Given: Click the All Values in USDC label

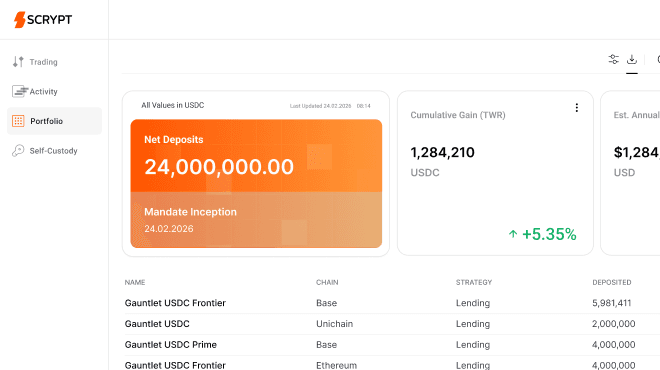Looking at the screenshot, I should click(173, 105).
